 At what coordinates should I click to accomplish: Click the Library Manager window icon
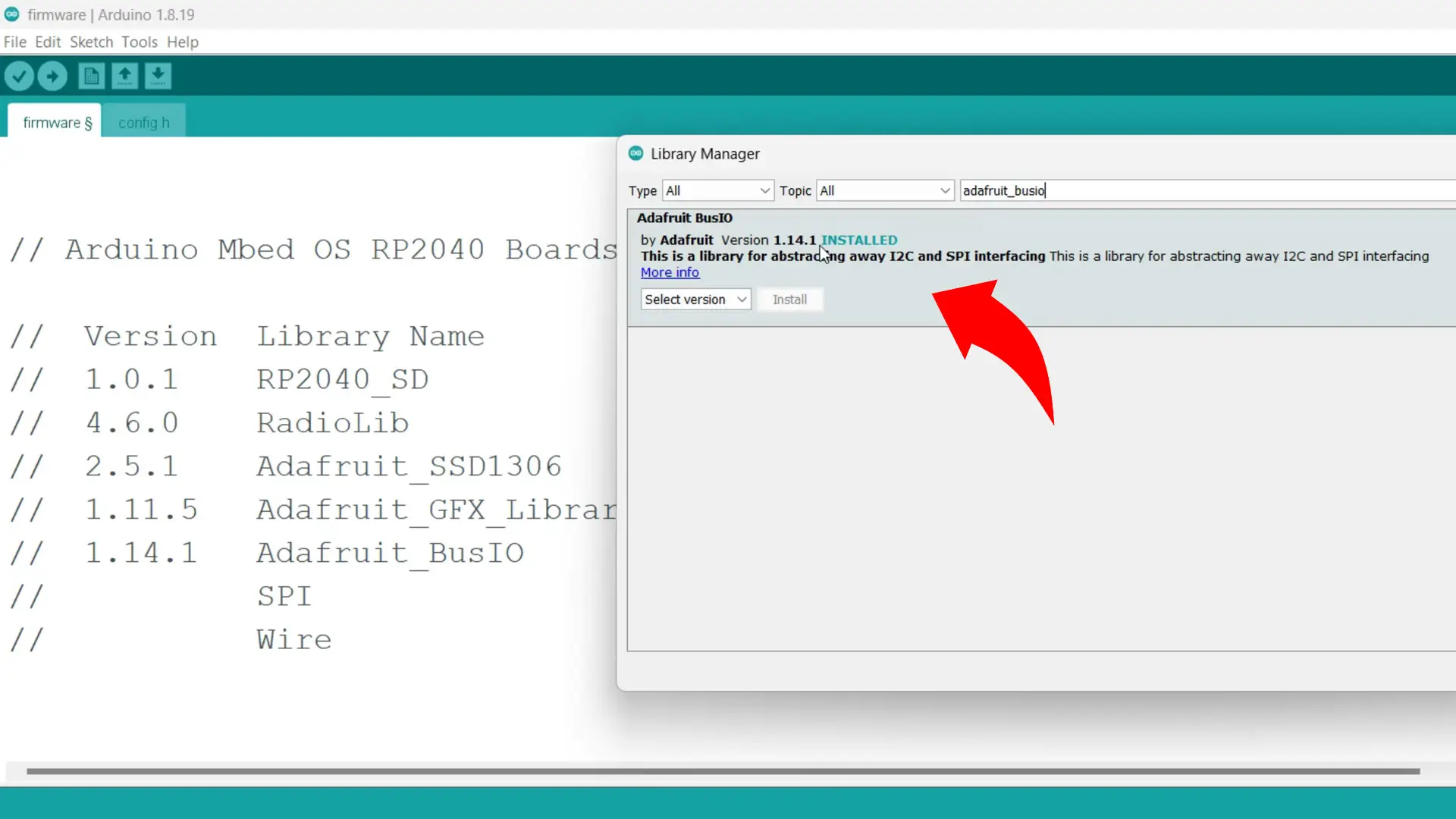(635, 153)
